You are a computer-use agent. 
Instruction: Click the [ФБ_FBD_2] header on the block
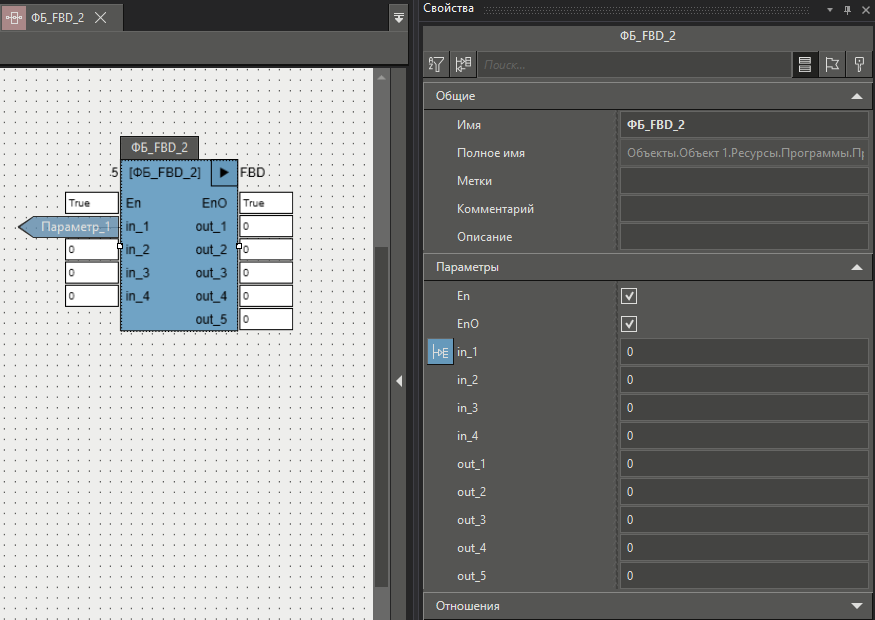click(x=165, y=172)
